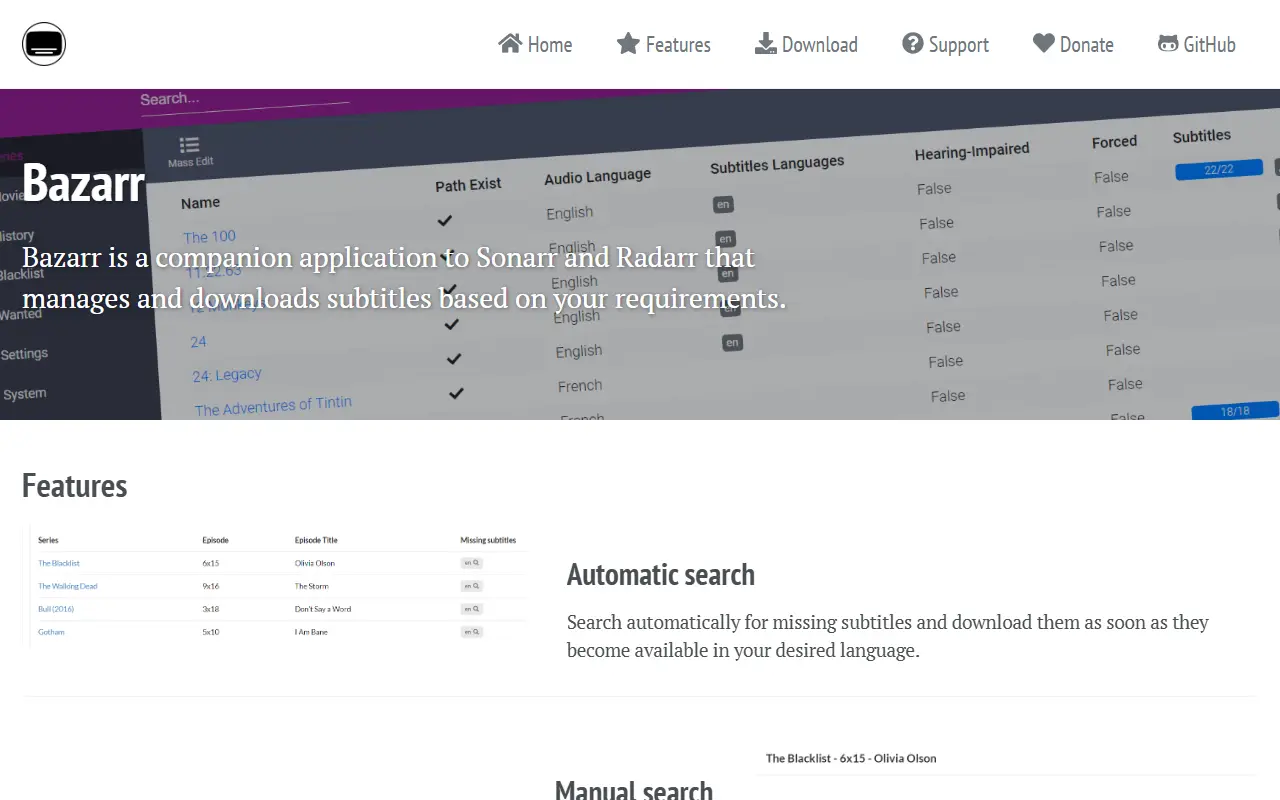Open the Download nav link
Screen dimensions: 1280x800
pyautogui.click(x=806, y=44)
